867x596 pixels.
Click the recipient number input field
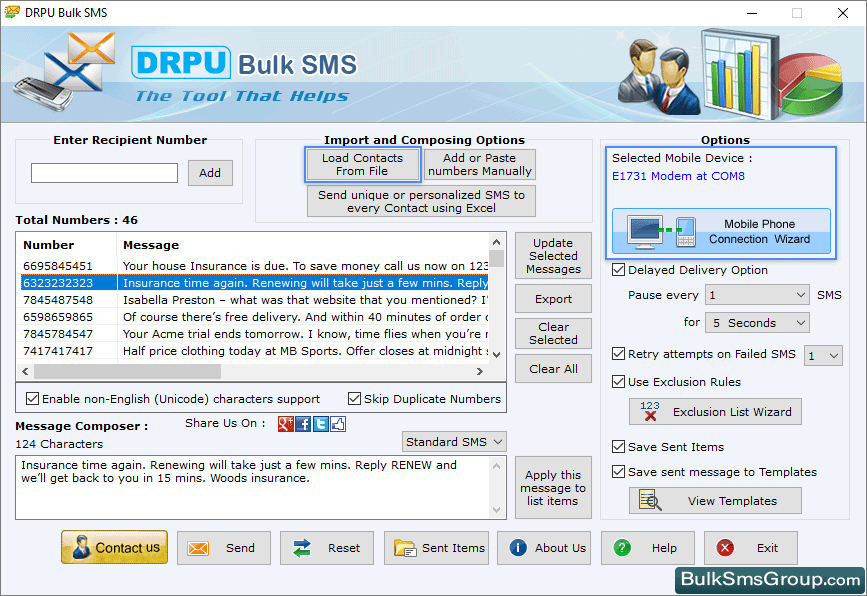click(105, 173)
